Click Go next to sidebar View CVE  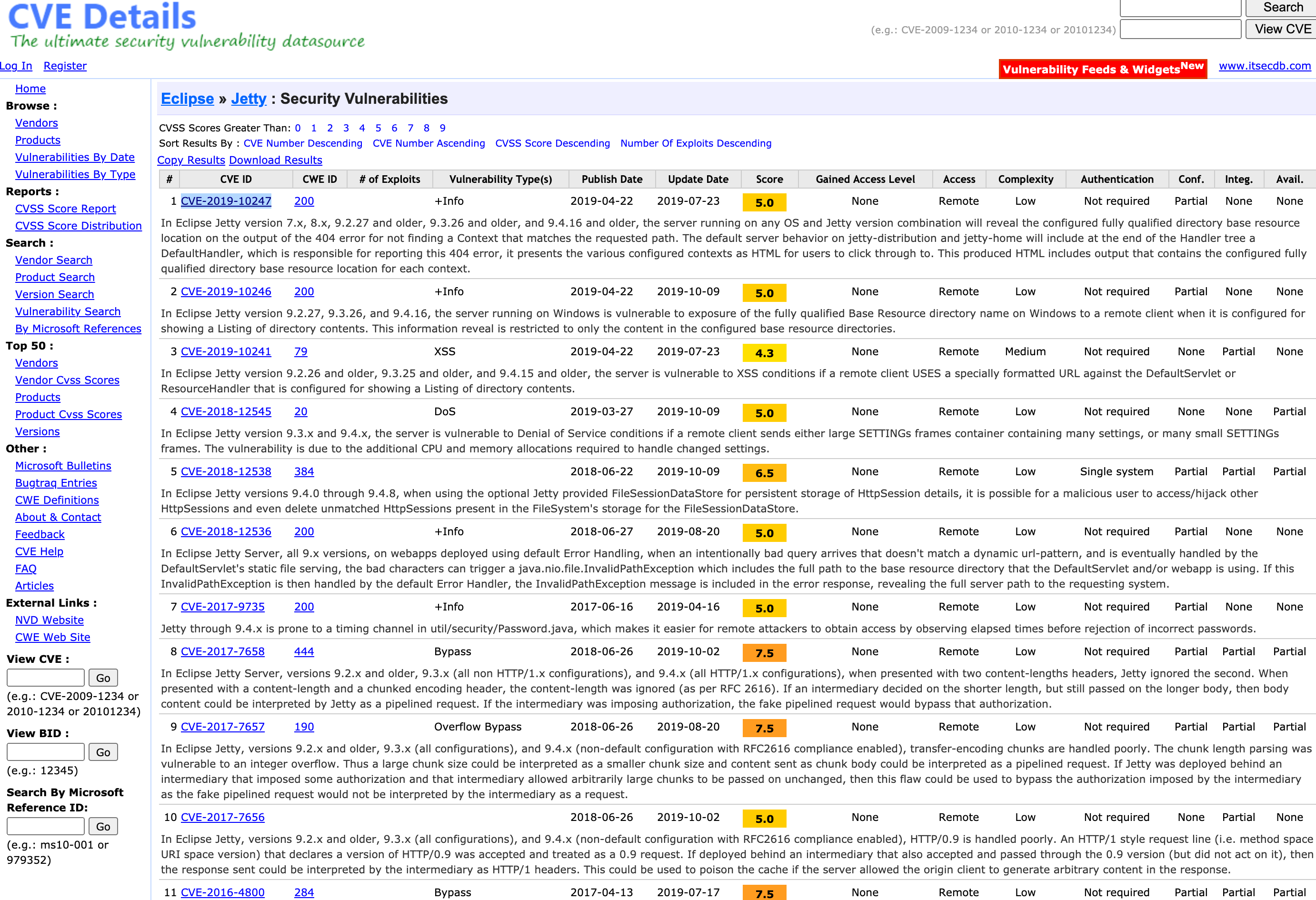tap(103, 678)
